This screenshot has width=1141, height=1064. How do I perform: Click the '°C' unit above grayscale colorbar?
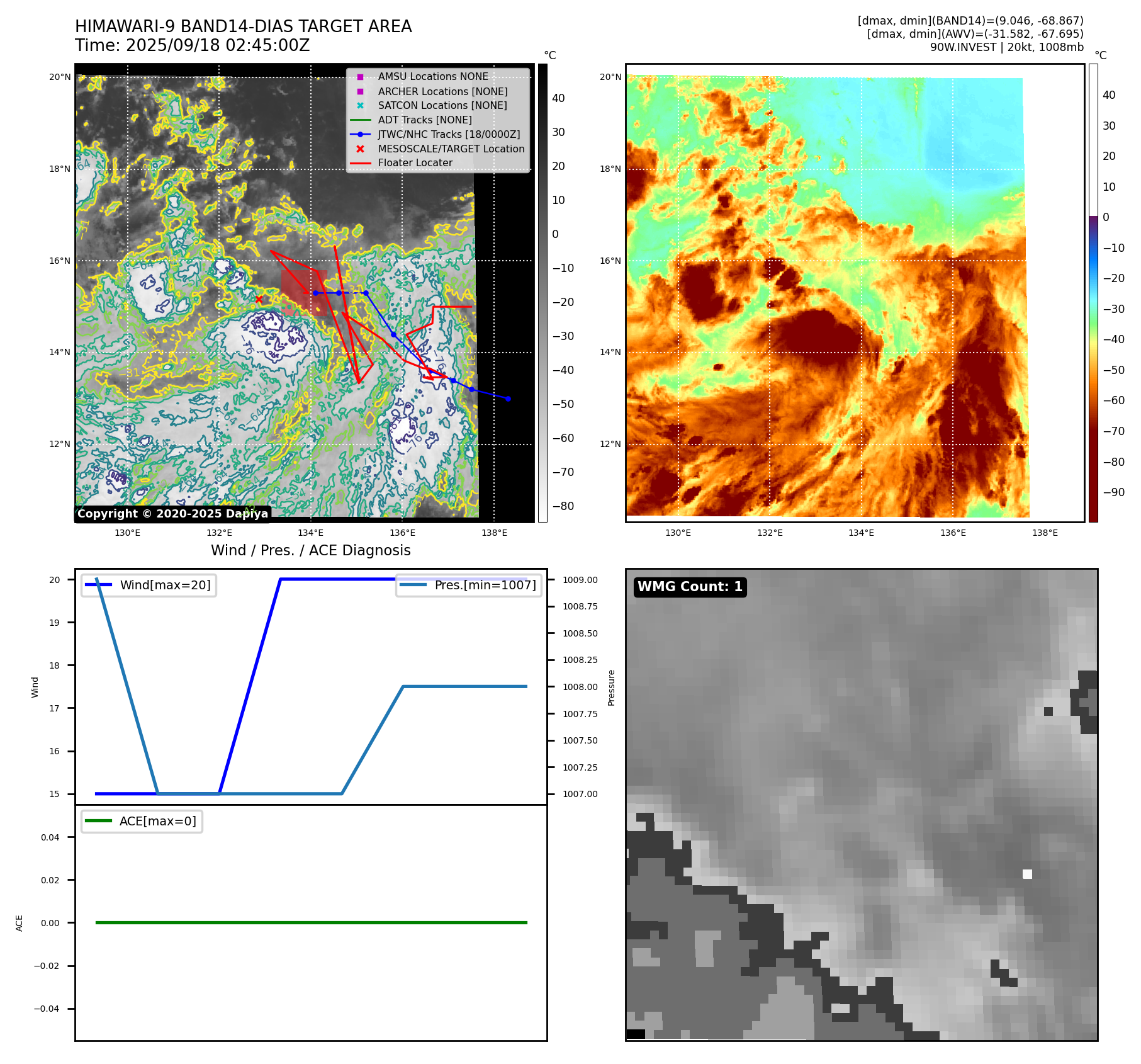pyautogui.click(x=550, y=55)
